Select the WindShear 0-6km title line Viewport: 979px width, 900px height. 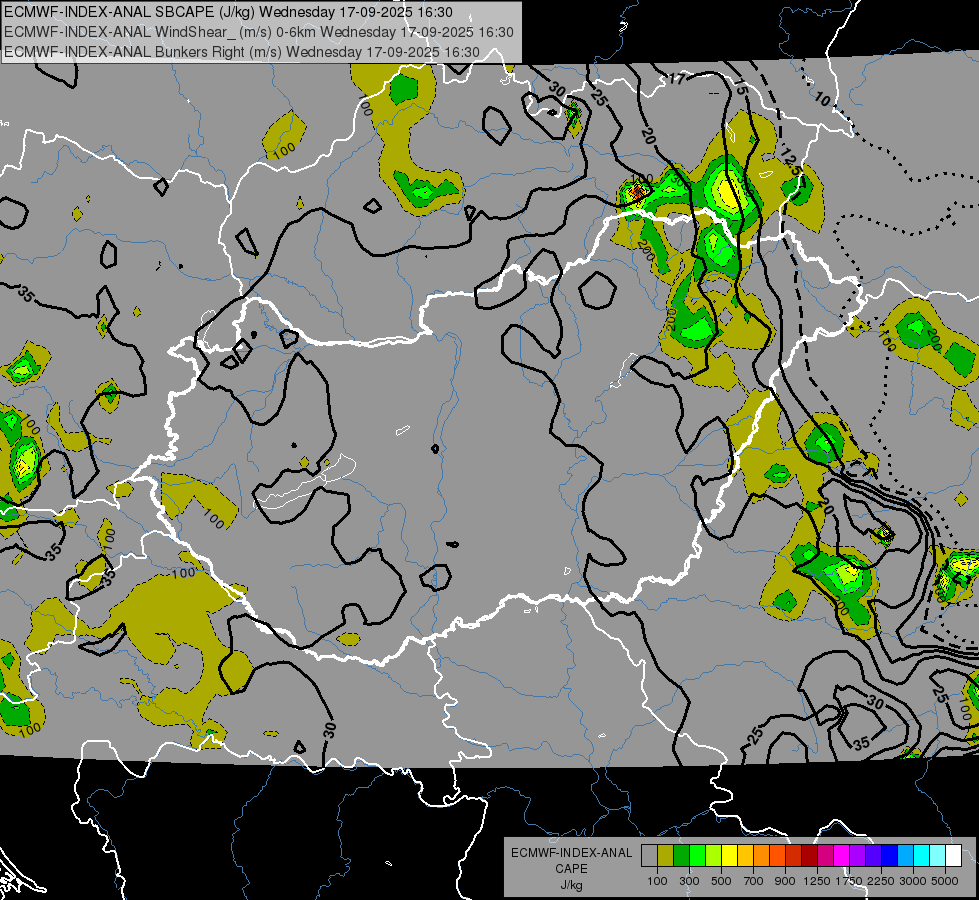point(258,32)
